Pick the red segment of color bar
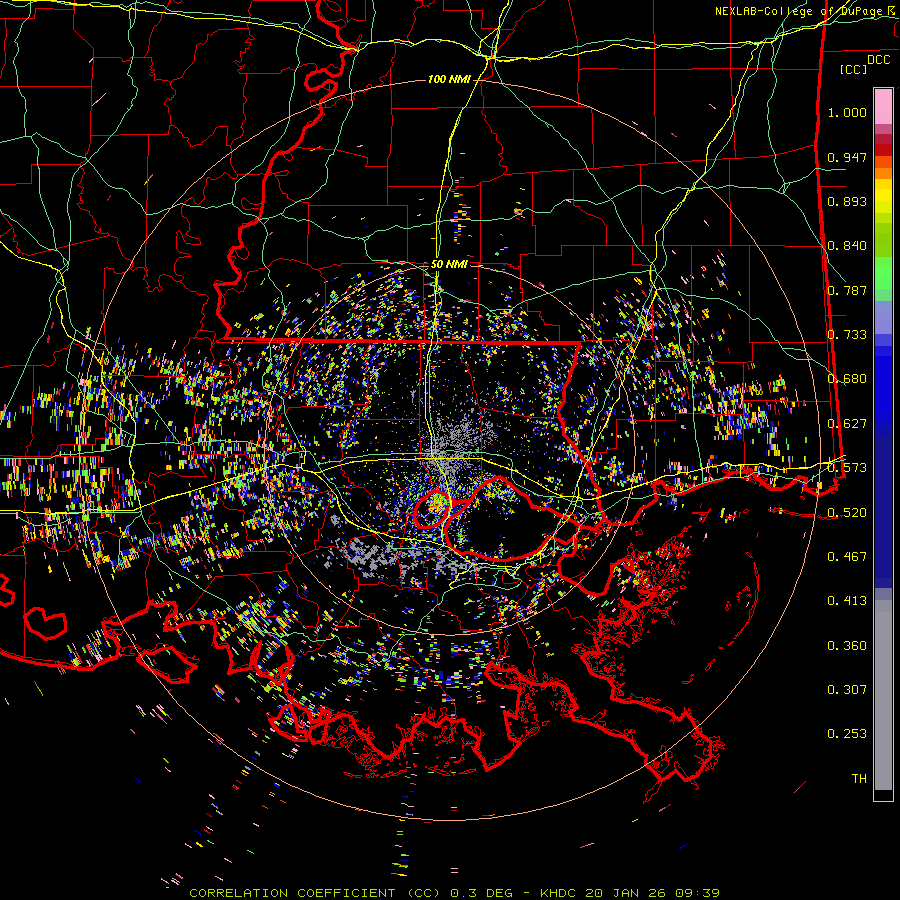This screenshot has width=900, height=900. coord(883,150)
